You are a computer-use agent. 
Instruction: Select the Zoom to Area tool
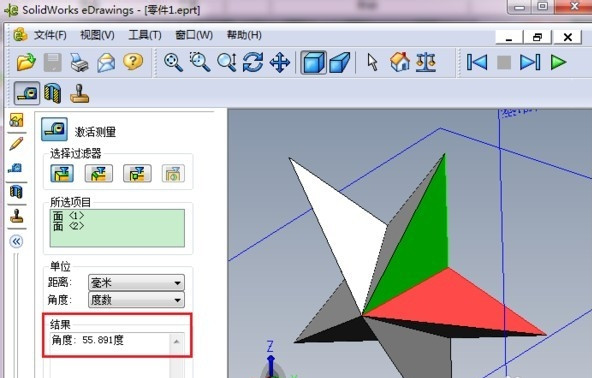pos(200,62)
